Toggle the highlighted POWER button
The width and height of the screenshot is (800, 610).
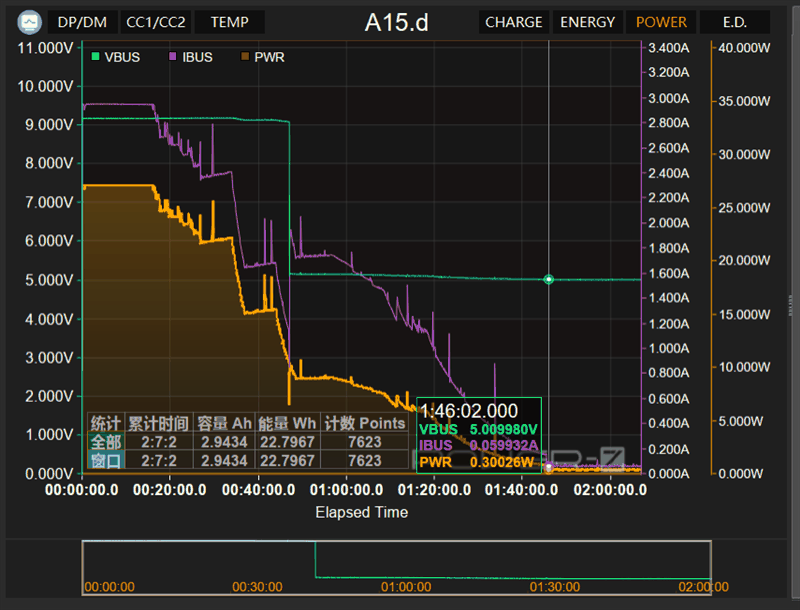(x=661, y=22)
